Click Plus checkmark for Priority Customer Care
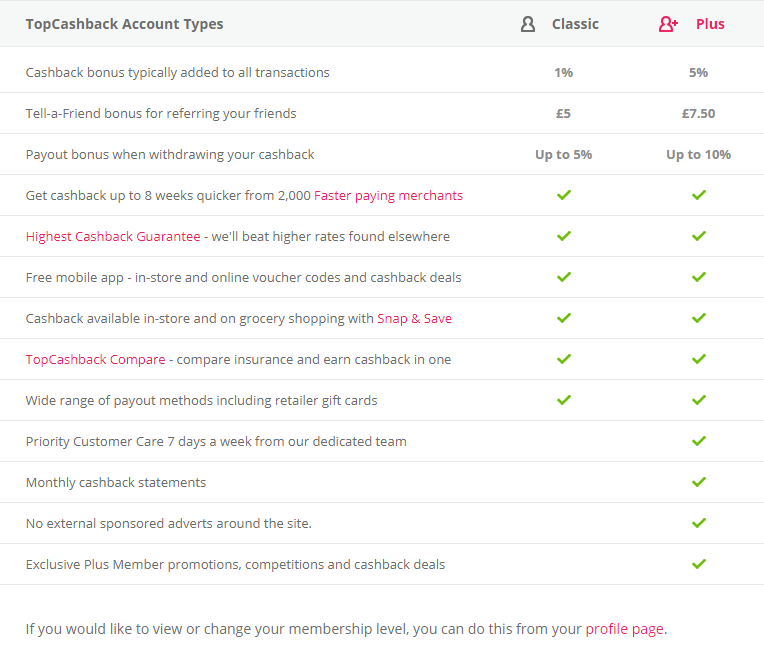Viewport: 764px width, 665px height. (699, 440)
